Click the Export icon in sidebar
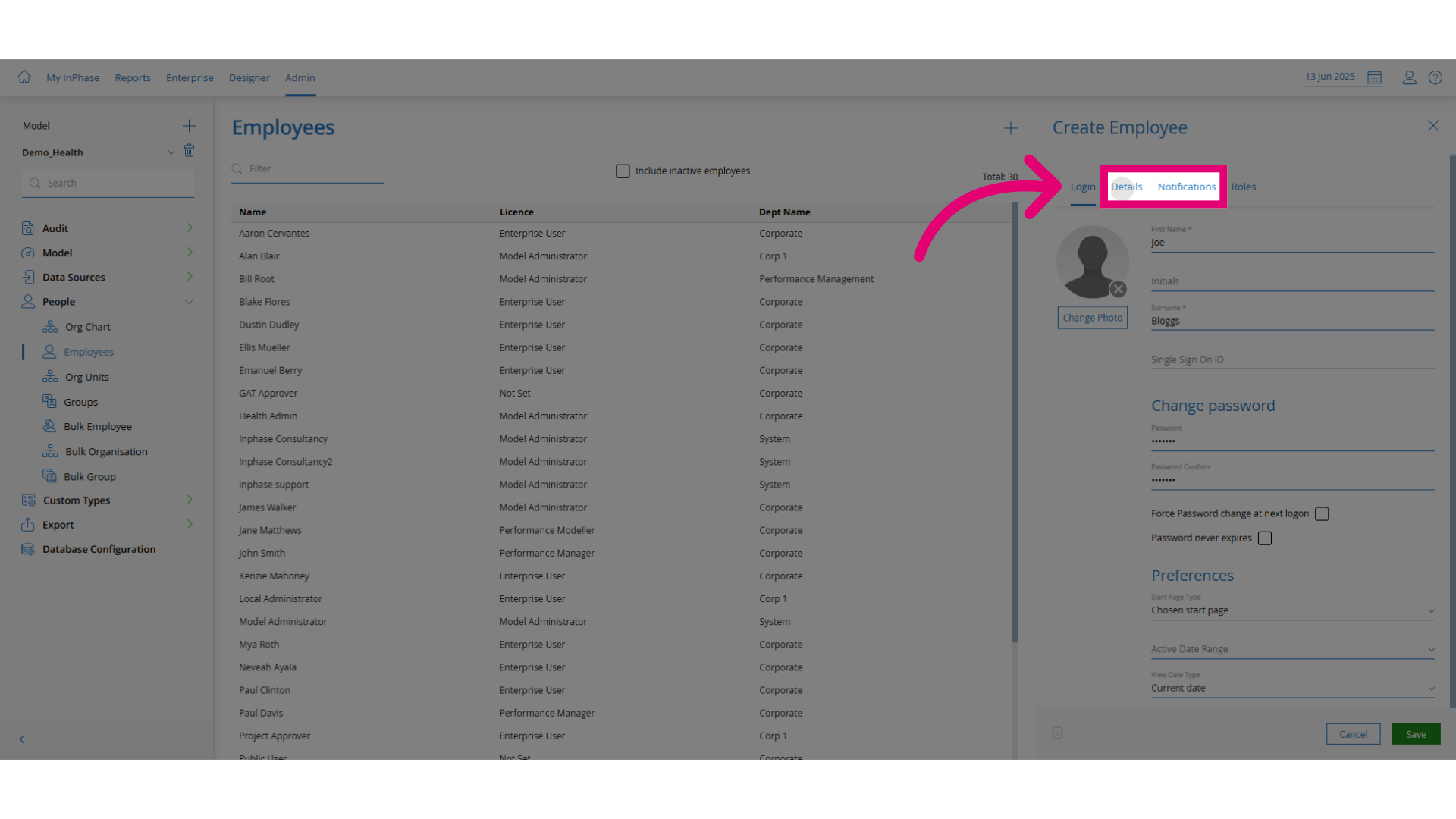 [28, 524]
